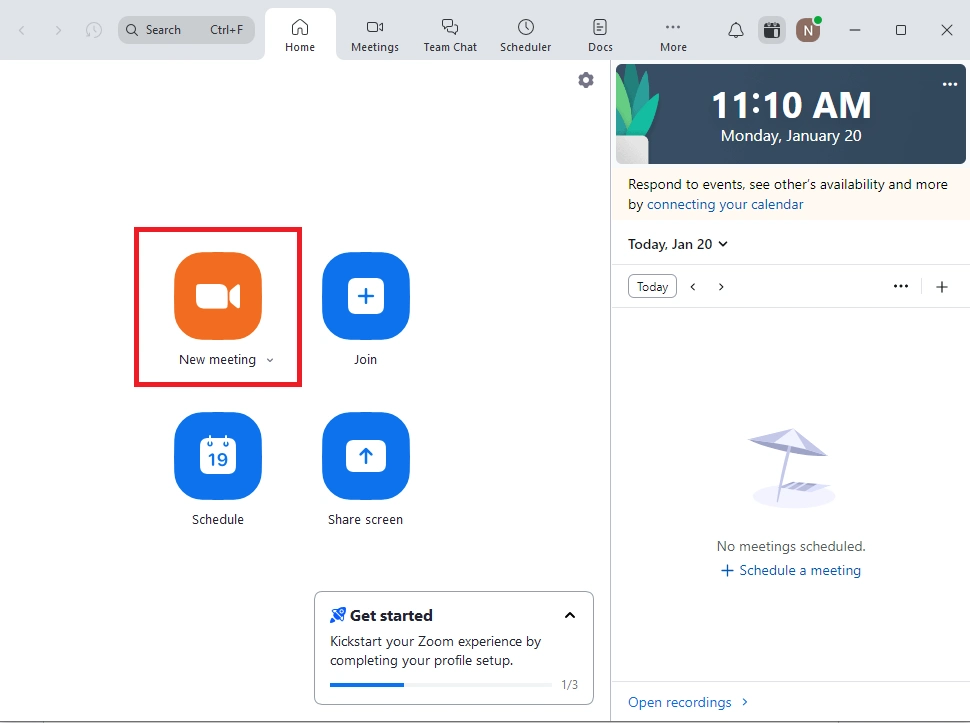970x723 pixels.
Task: Open the More menu in top navigation
Action: click(673, 34)
